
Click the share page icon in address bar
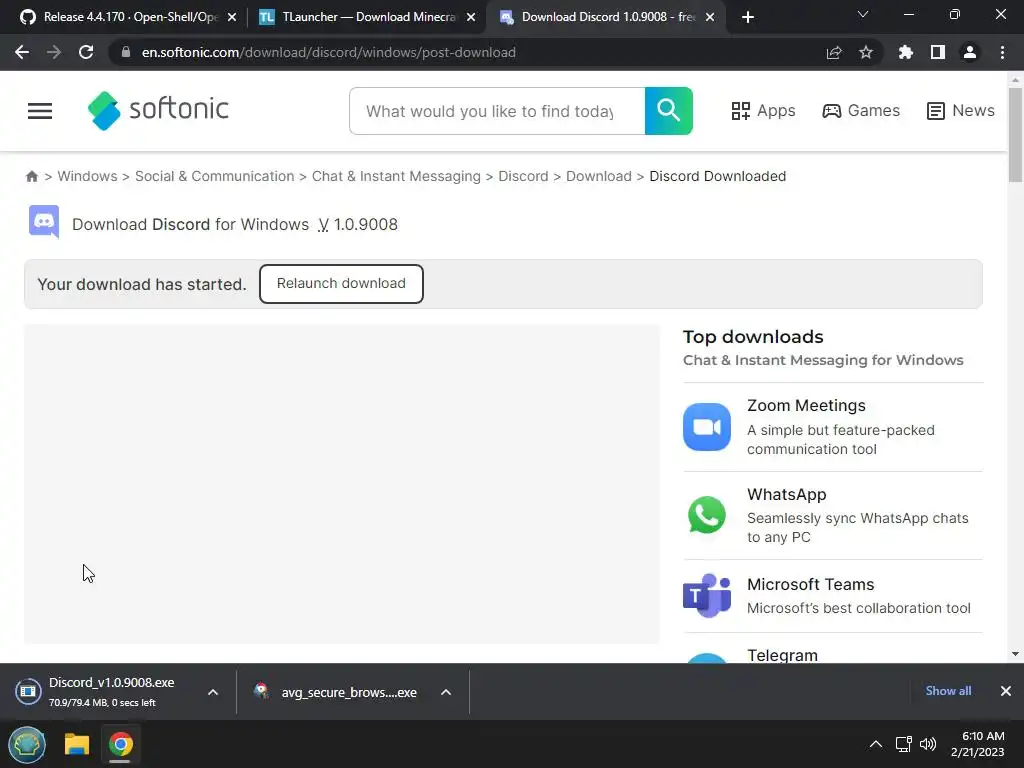tap(834, 52)
